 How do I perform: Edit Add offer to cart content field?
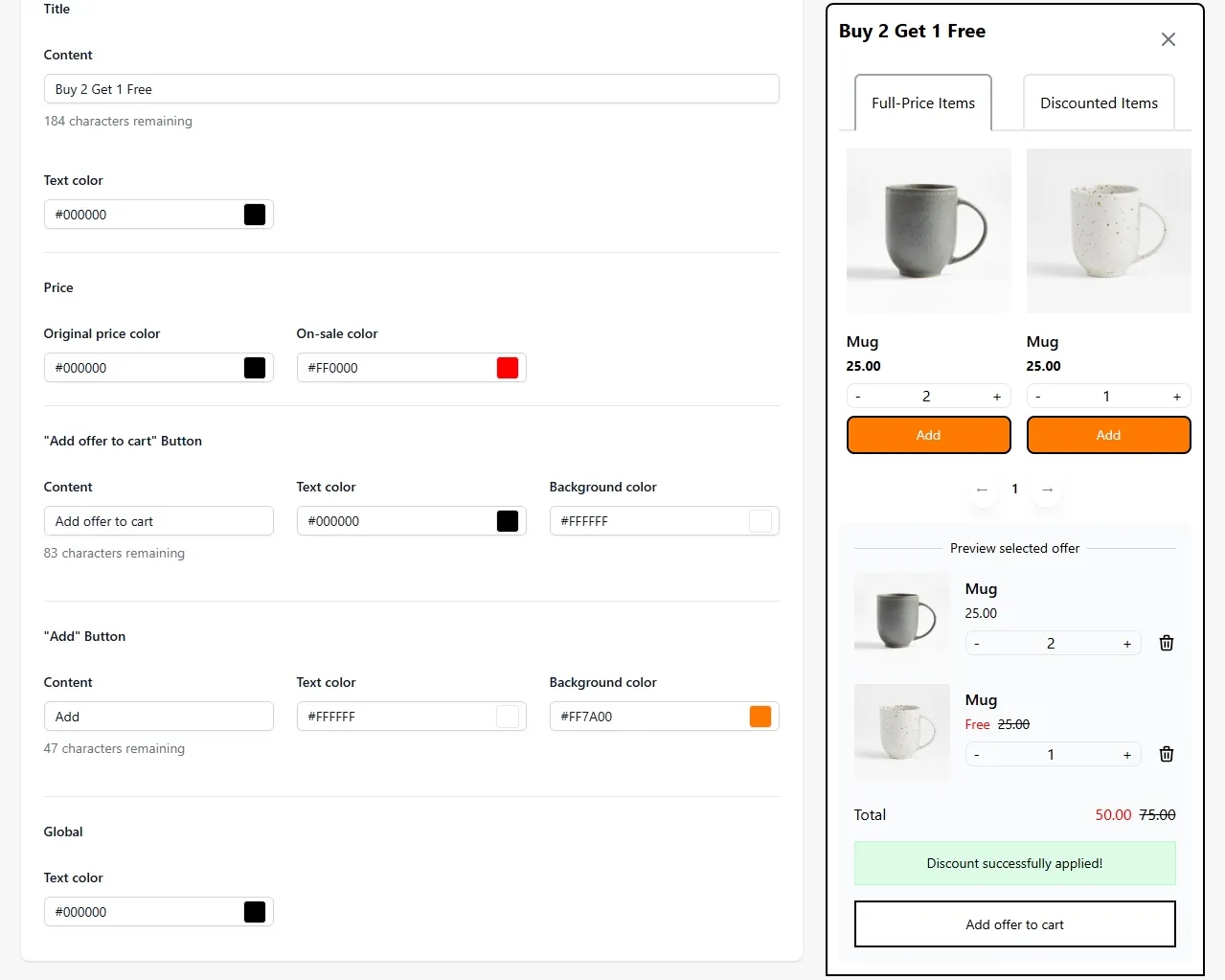[159, 521]
